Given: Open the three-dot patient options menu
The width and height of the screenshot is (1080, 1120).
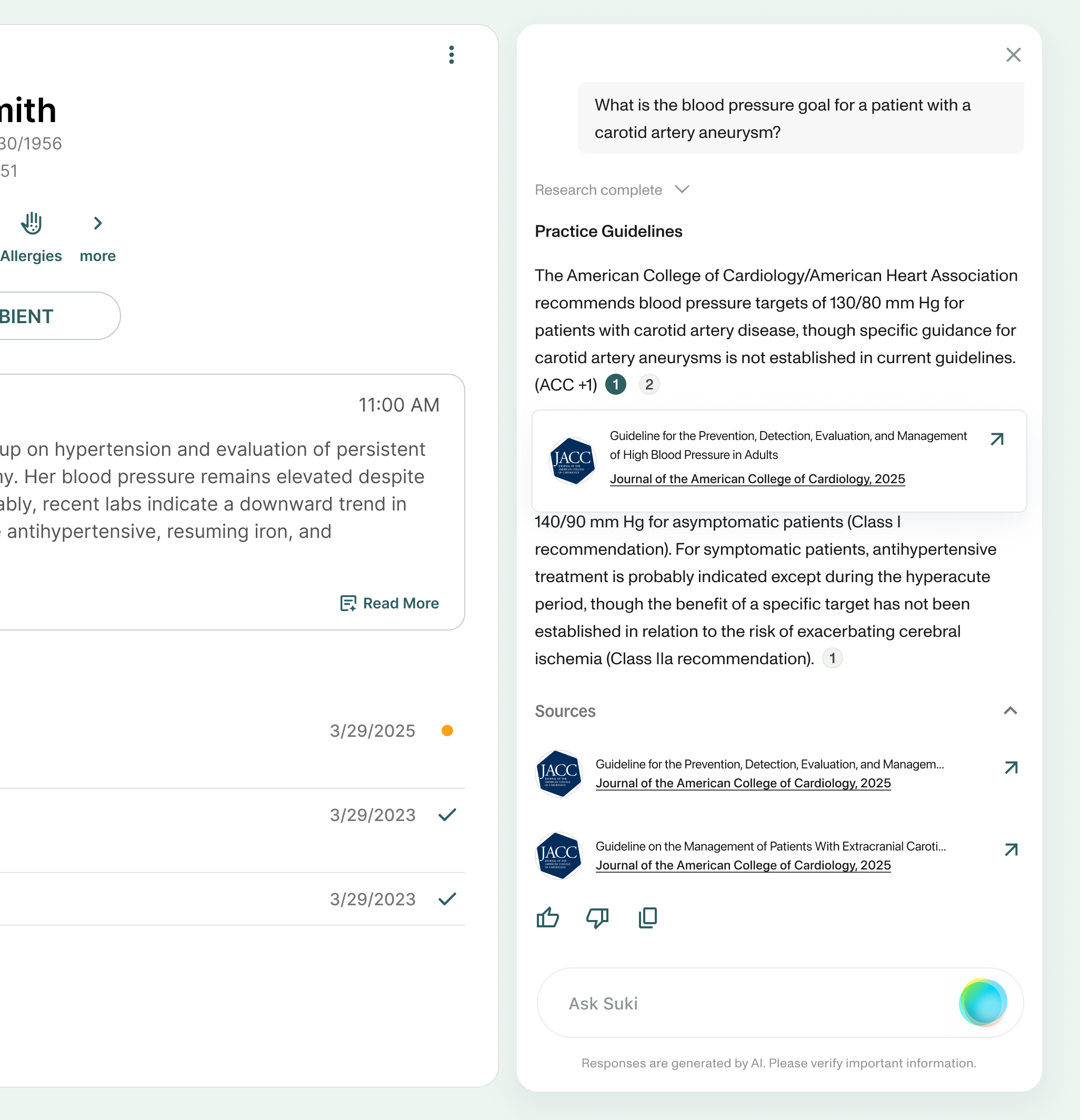Looking at the screenshot, I should [452, 55].
